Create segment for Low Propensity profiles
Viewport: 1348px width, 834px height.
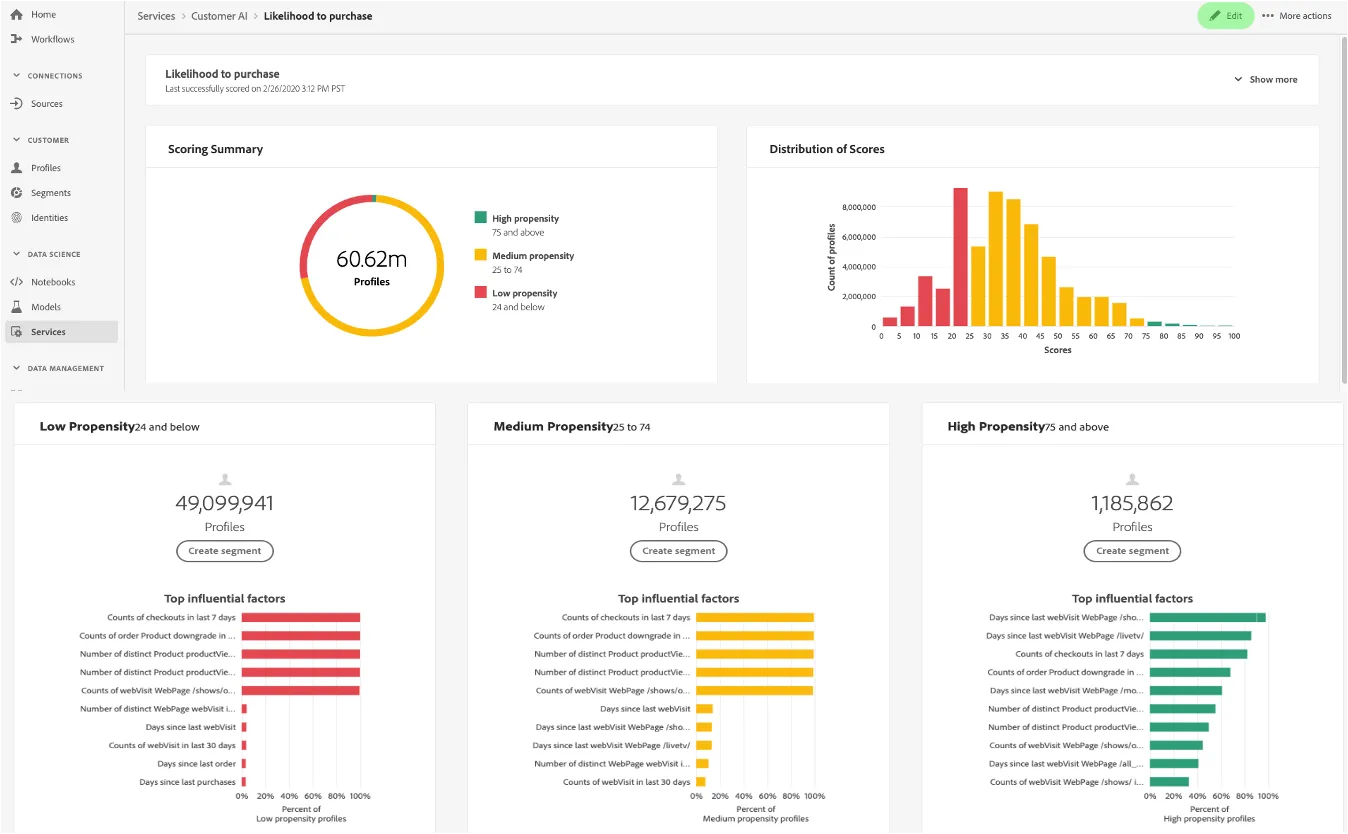(x=224, y=551)
